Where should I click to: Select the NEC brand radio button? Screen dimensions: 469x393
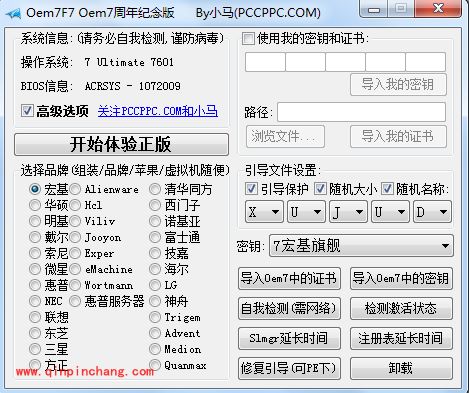(x=35, y=301)
